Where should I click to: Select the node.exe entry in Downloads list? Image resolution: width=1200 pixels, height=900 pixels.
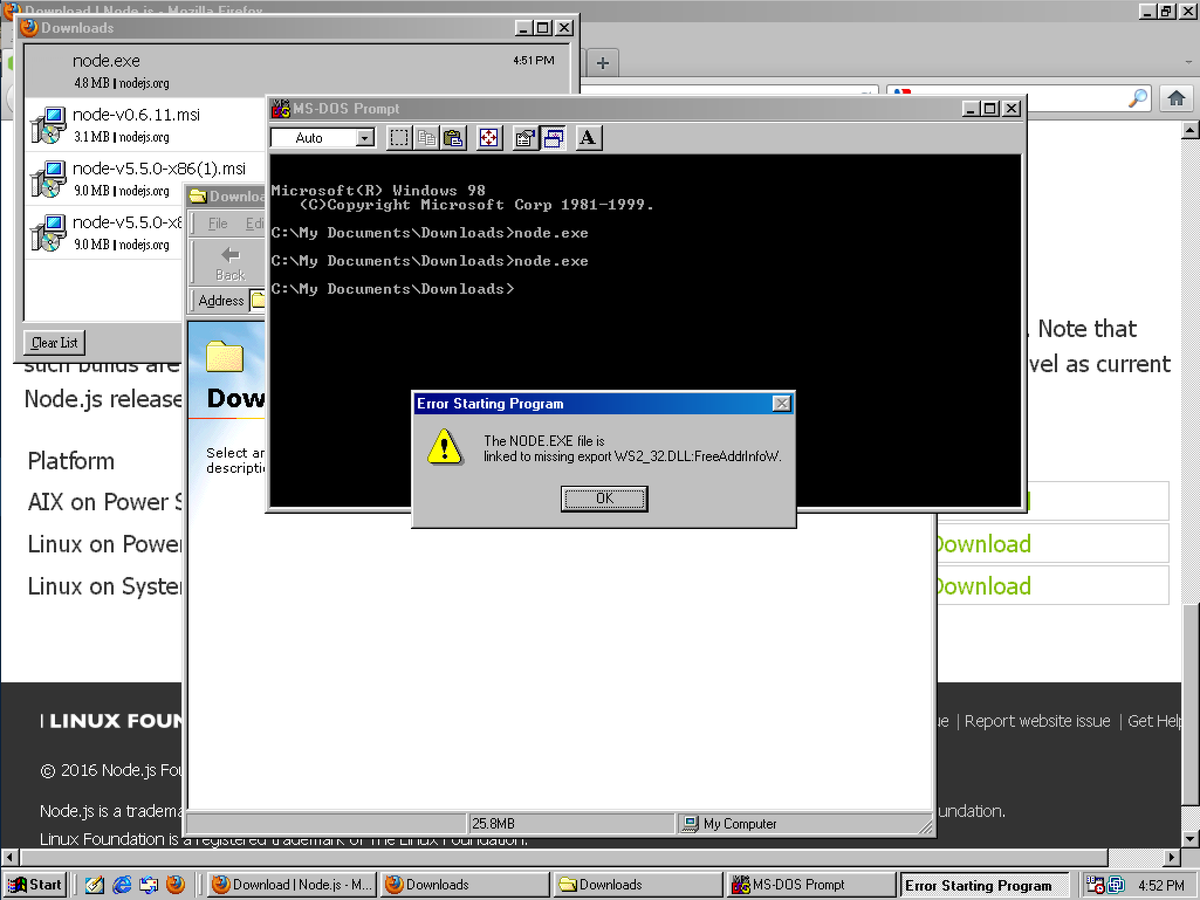click(x=296, y=71)
